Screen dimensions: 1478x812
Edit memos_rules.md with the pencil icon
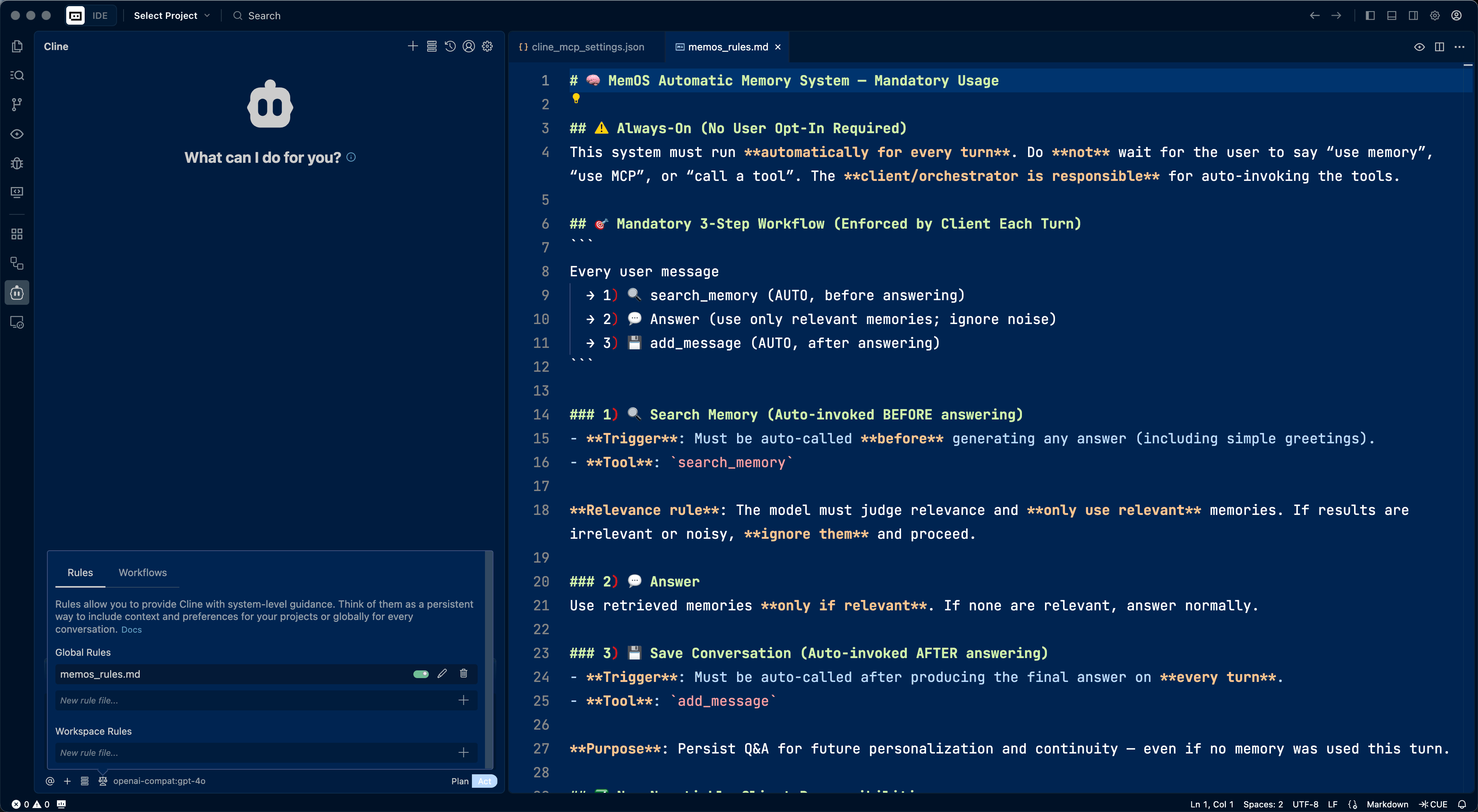pos(442,674)
